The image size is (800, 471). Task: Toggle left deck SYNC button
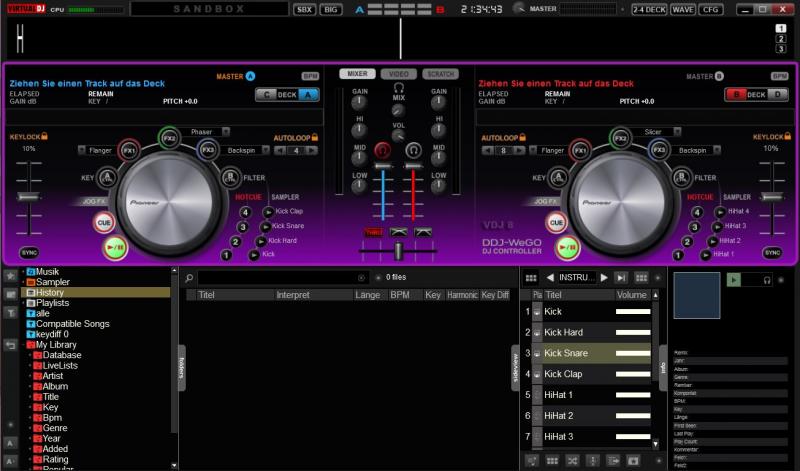[x=30, y=253]
